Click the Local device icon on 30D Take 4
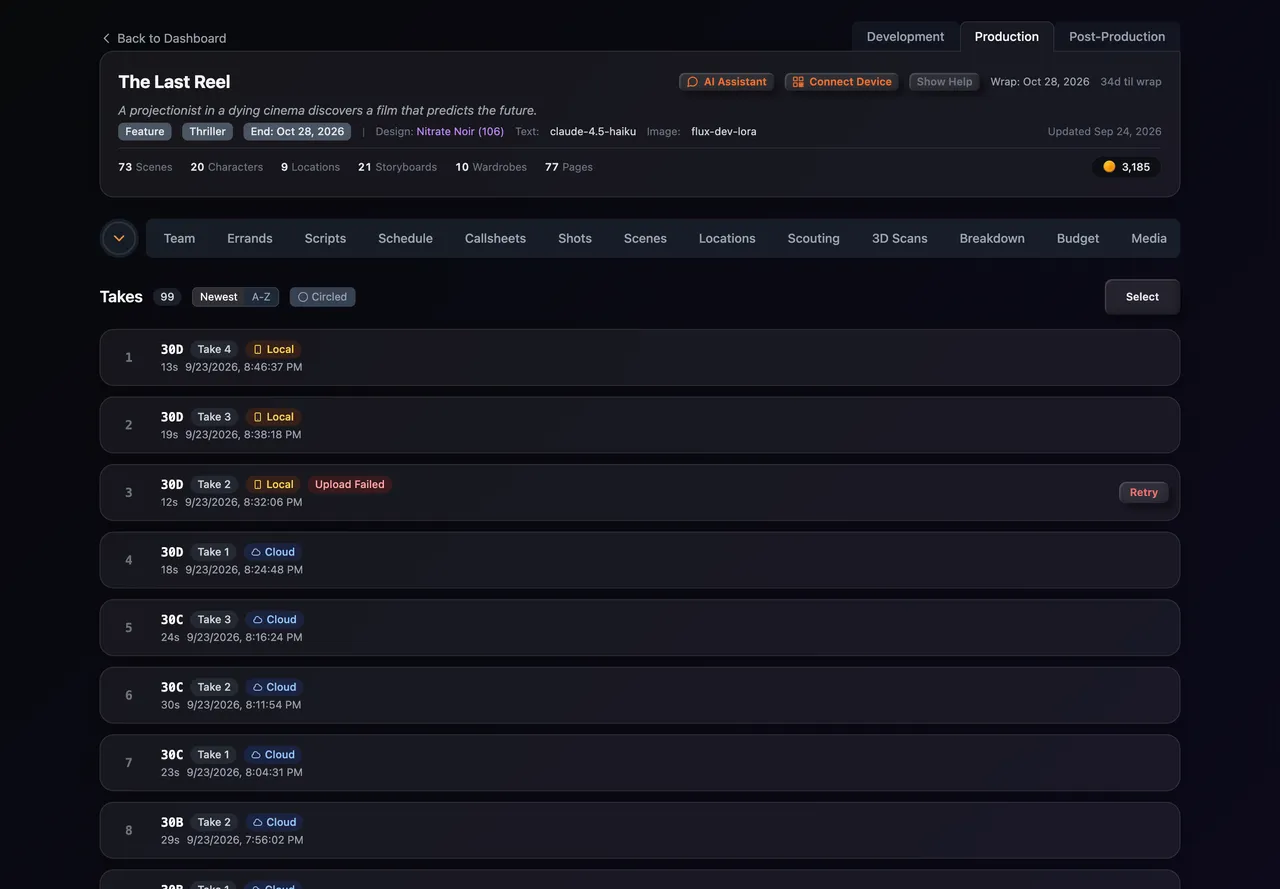This screenshot has height=889, width=1280. pyautogui.click(x=258, y=350)
